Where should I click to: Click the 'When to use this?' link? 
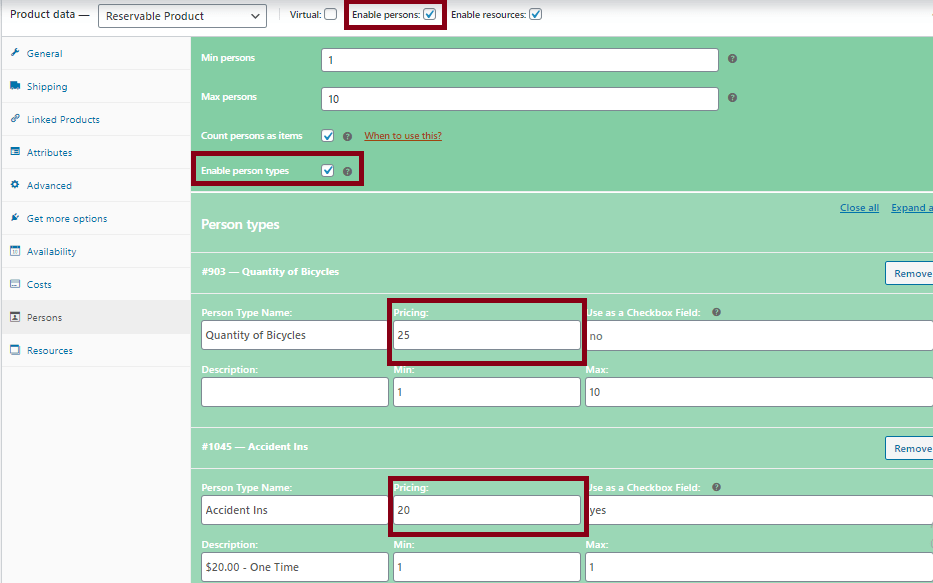pos(402,136)
